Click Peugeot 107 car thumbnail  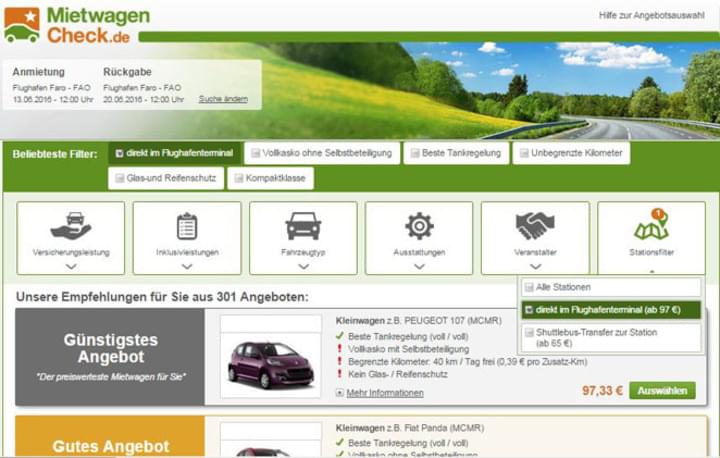point(271,357)
